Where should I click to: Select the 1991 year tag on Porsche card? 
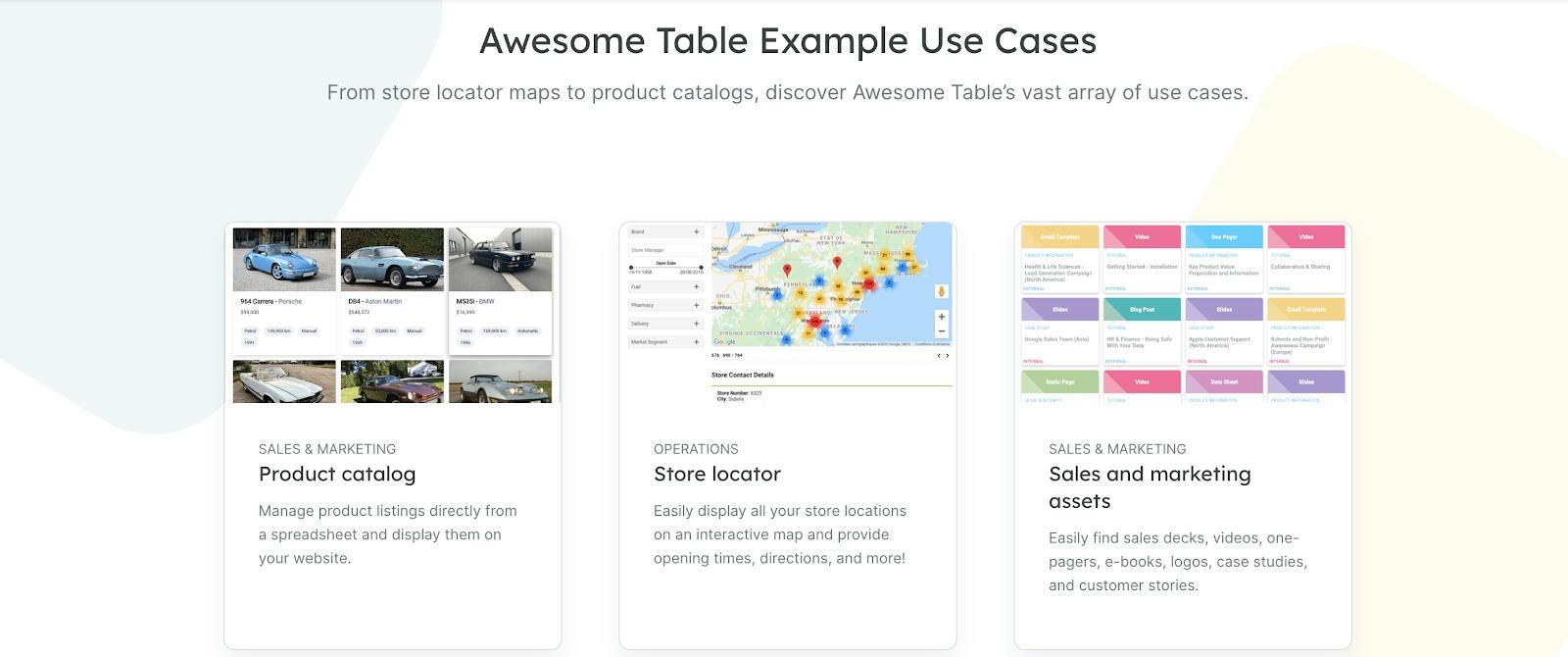pyautogui.click(x=249, y=343)
